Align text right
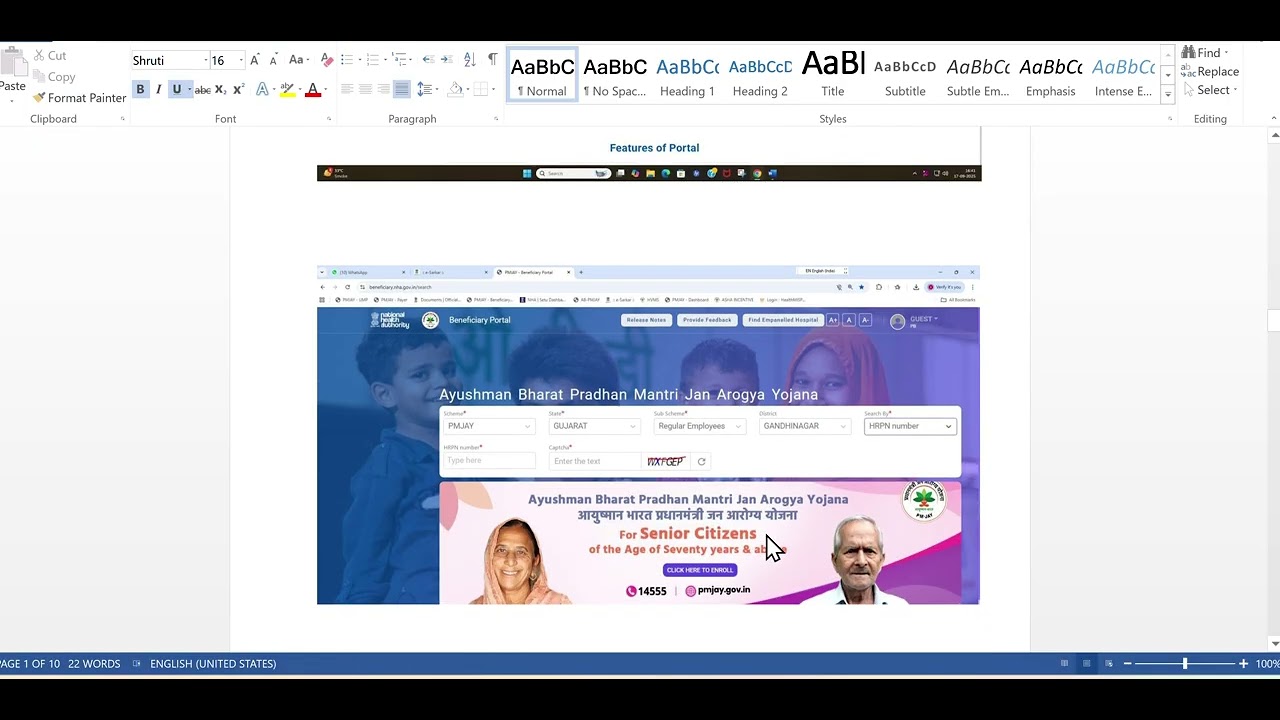Screen dimensions: 1280x720 (383, 89)
